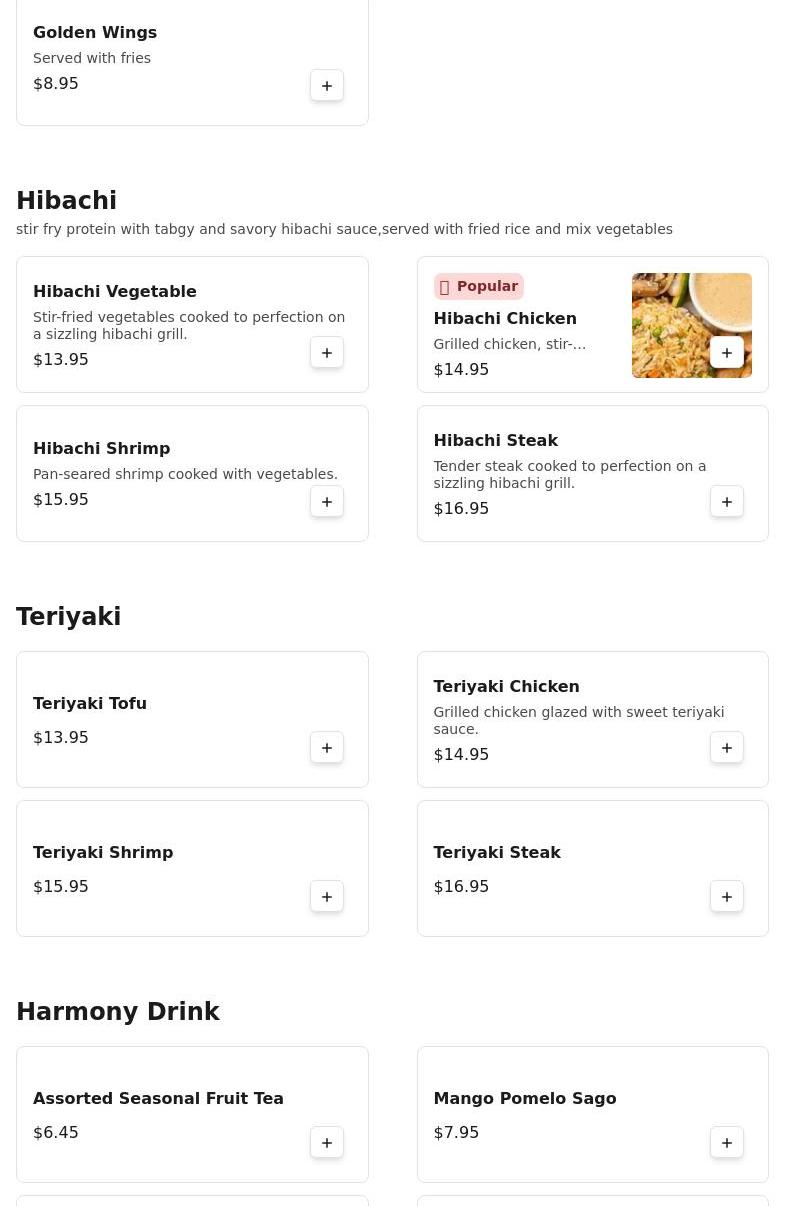
Task: Add Teriyaki Steak using plus button
Action: 727,896
